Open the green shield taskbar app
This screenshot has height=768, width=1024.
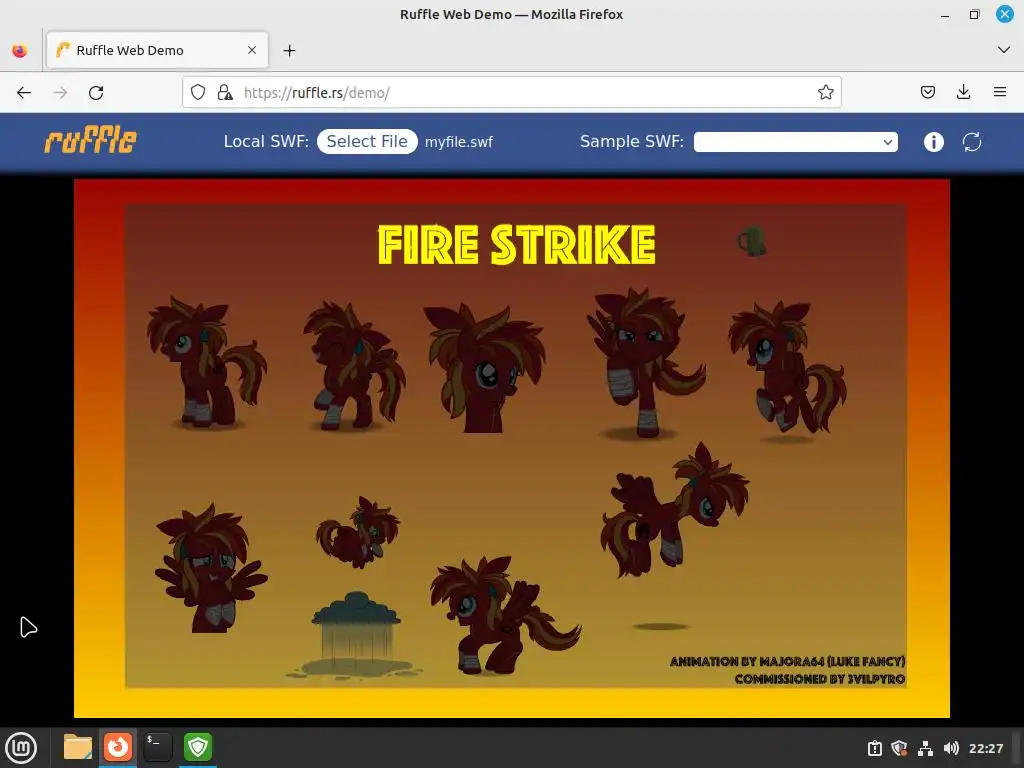(x=198, y=747)
